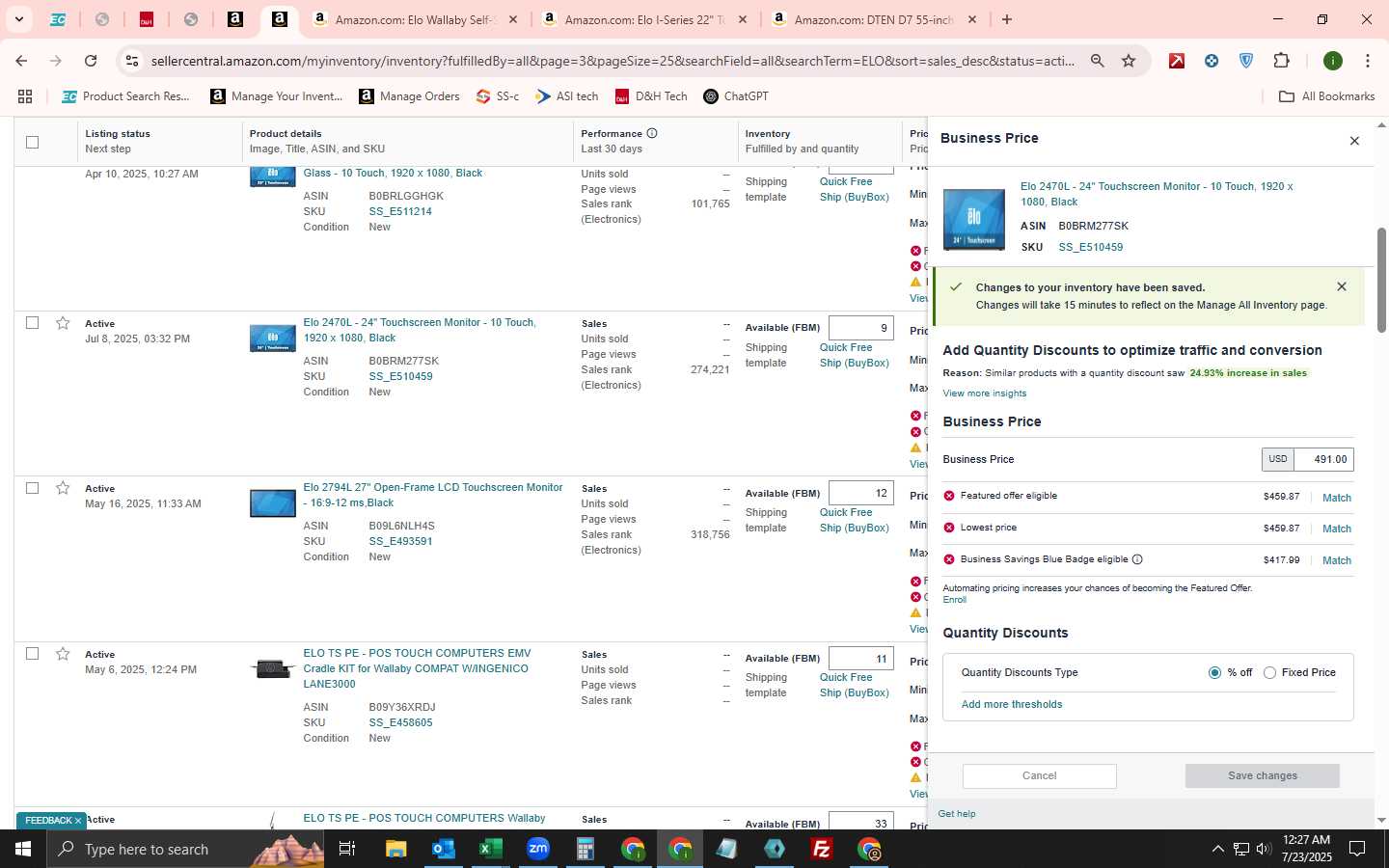
Task: Edit the quantity field showing 9
Action: pyautogui.click(x=860, y=328)
